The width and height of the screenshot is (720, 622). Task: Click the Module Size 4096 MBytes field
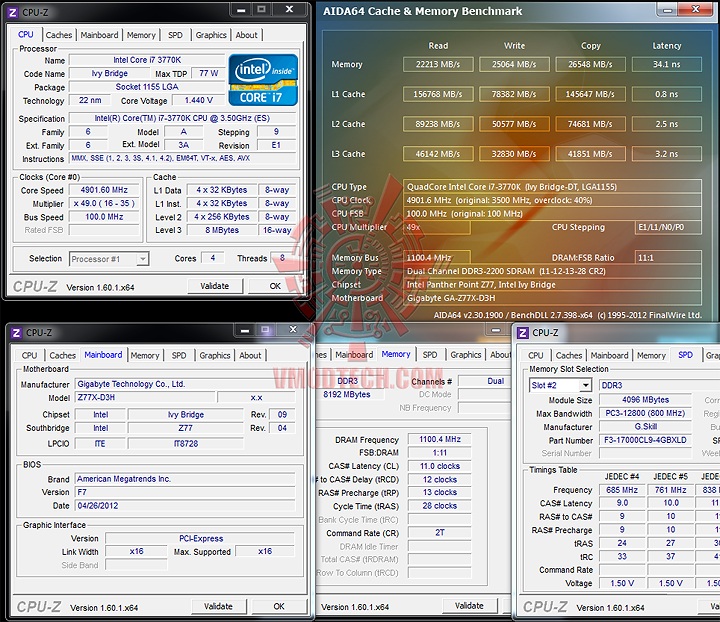pyautogui.click(x=645, y=400)
